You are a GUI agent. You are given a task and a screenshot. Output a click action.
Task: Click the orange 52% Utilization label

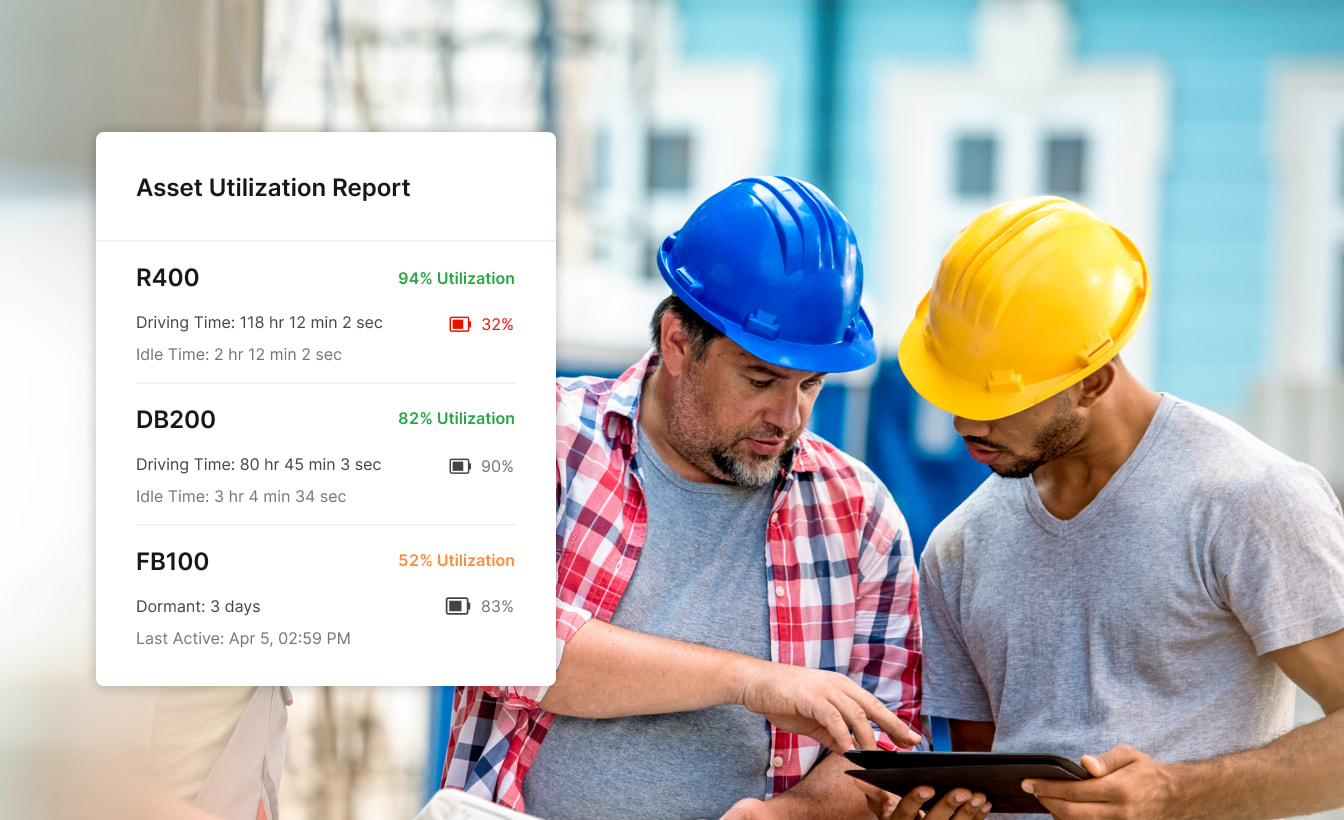click(456, 561)
